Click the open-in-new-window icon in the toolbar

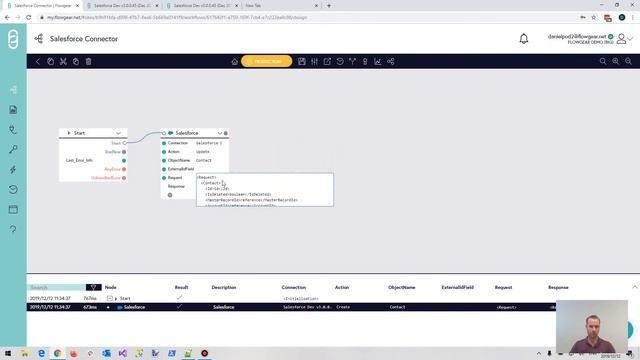pos(327,62)
